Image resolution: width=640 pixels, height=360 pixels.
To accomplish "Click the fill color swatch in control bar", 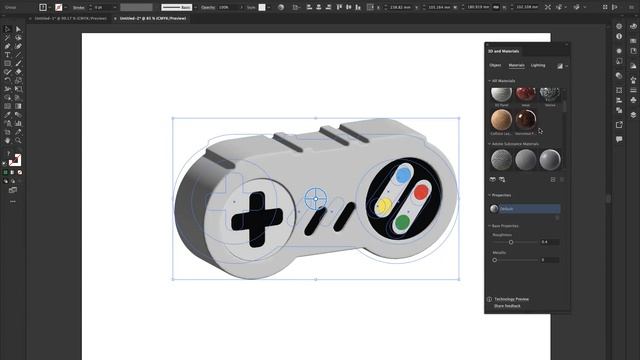I will click(43, 7).
